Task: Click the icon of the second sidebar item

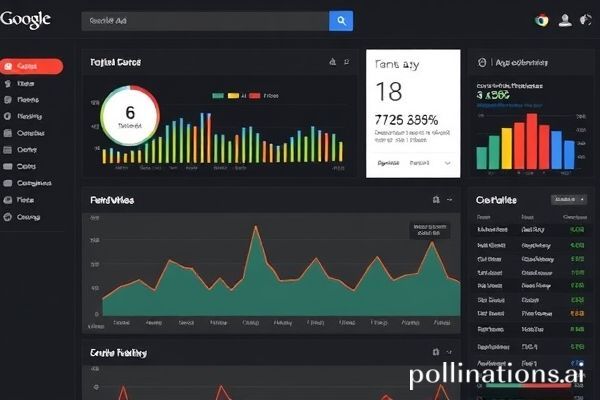Action: [x=8, y=84]
